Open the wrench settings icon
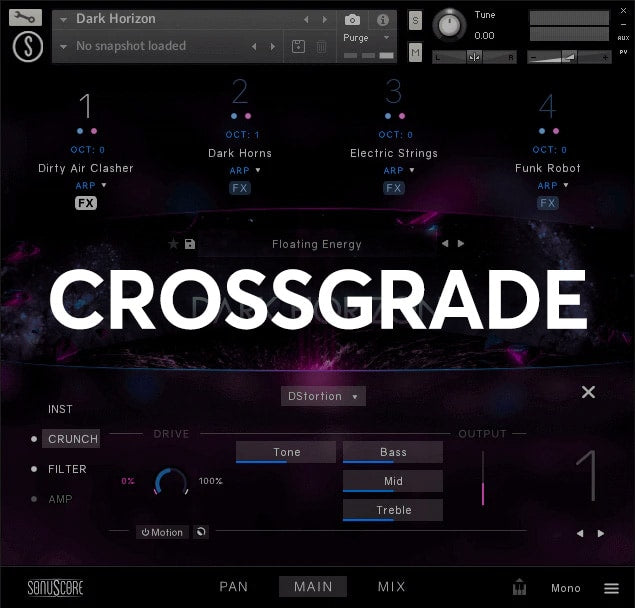The height and width of the screenshot is (608, 635). 25,17
